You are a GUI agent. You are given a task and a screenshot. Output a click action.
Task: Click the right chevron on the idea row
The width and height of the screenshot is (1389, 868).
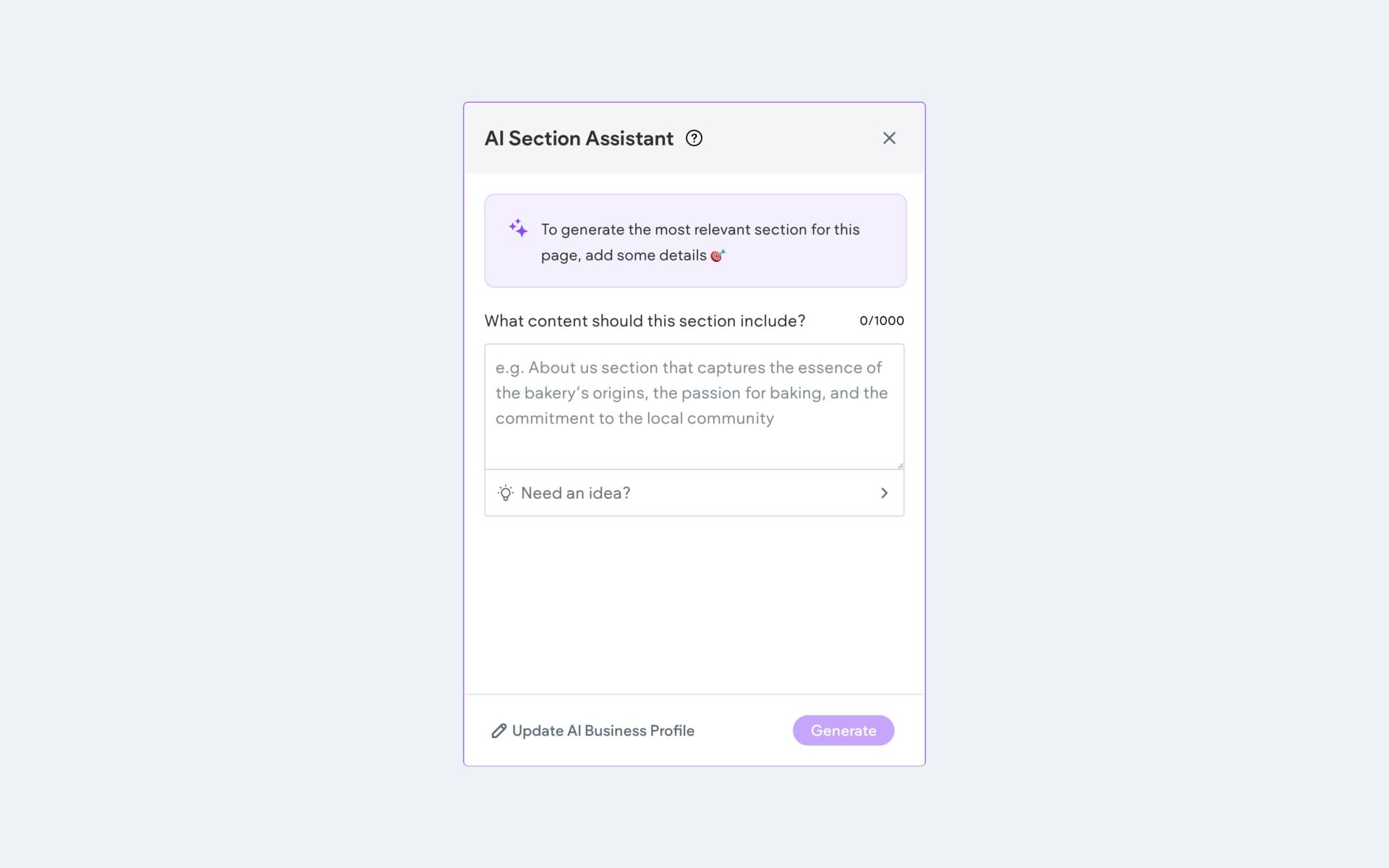pos(884,493)
